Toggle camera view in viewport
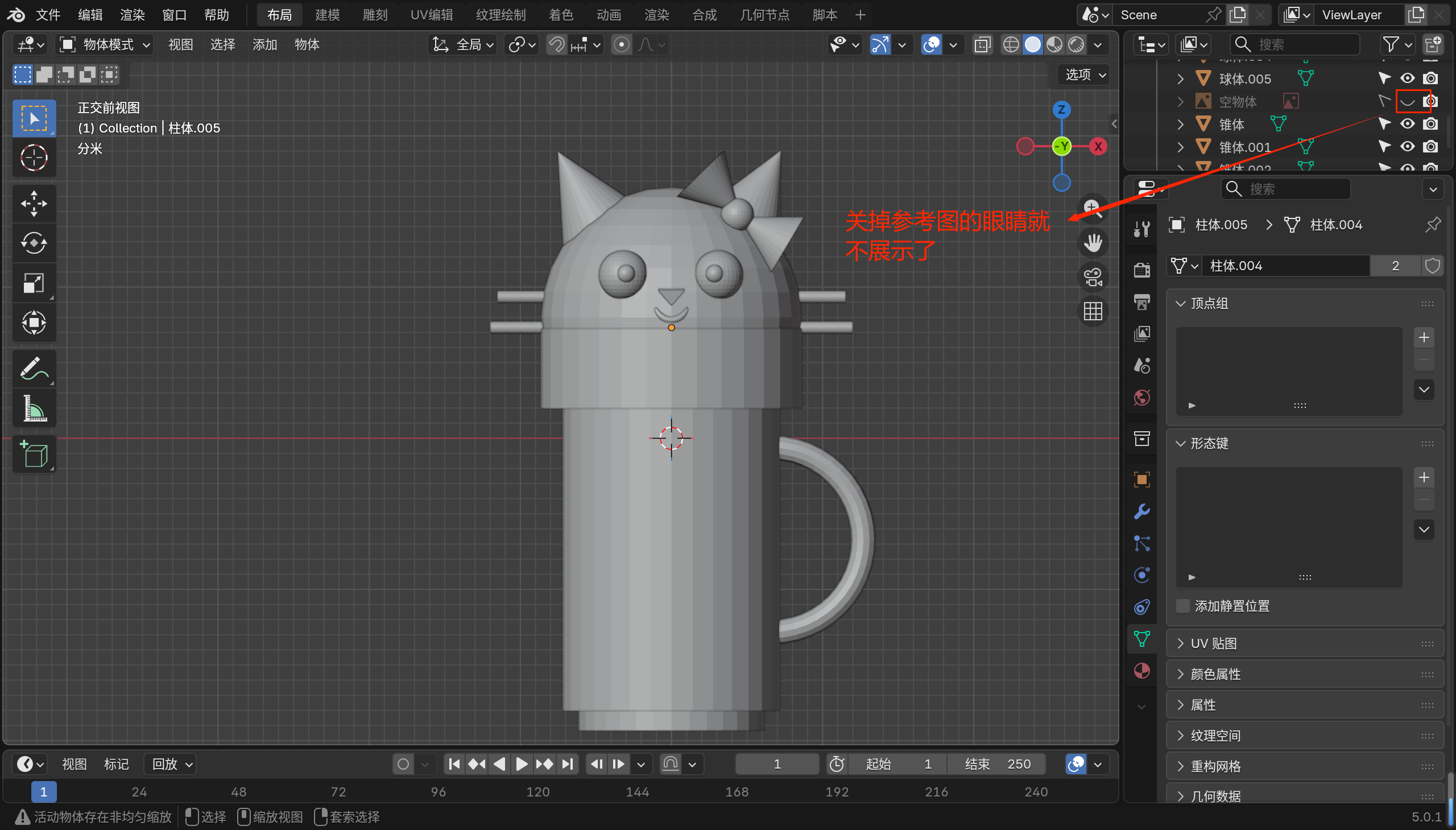 tap(1093, 278)
